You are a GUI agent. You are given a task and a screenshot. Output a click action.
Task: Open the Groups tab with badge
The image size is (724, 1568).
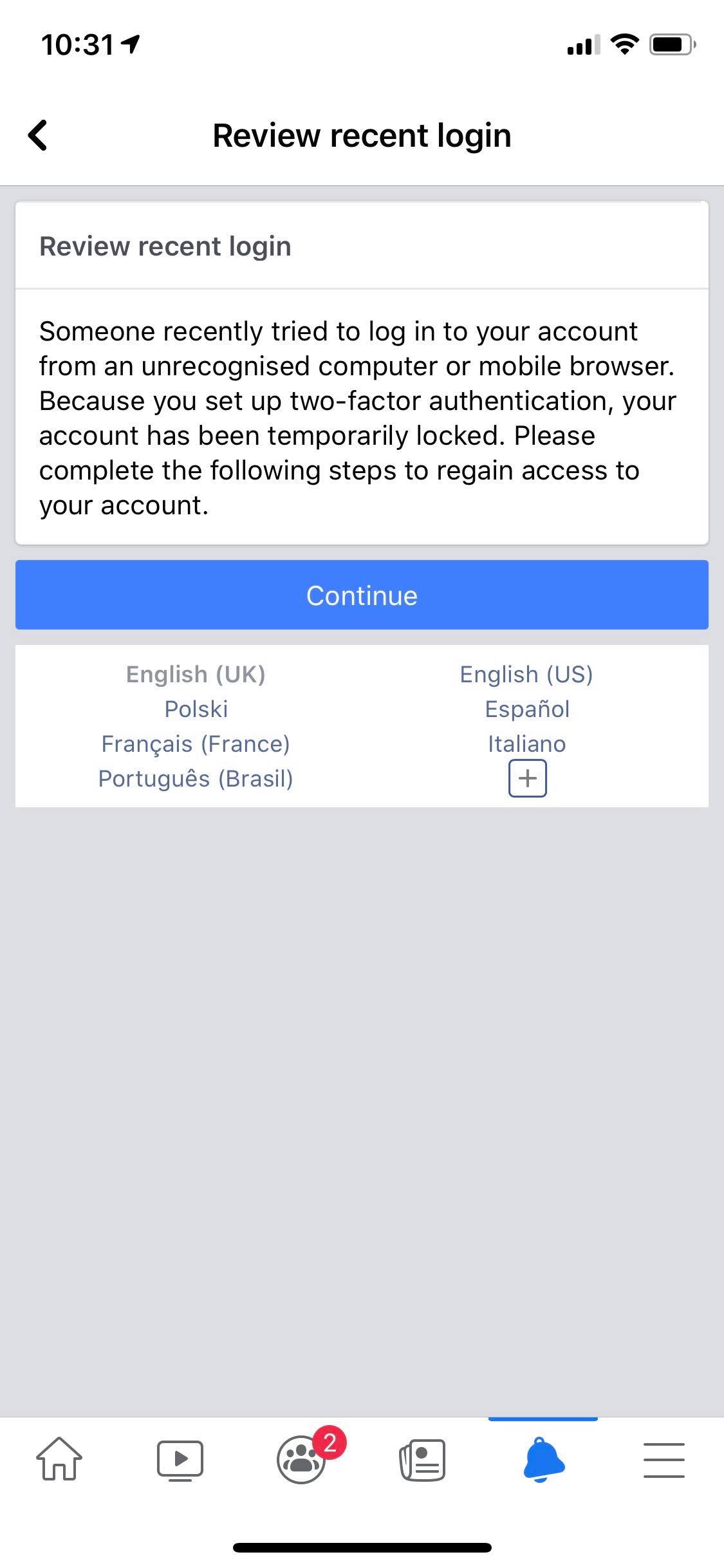click(x=301, y=1459)
